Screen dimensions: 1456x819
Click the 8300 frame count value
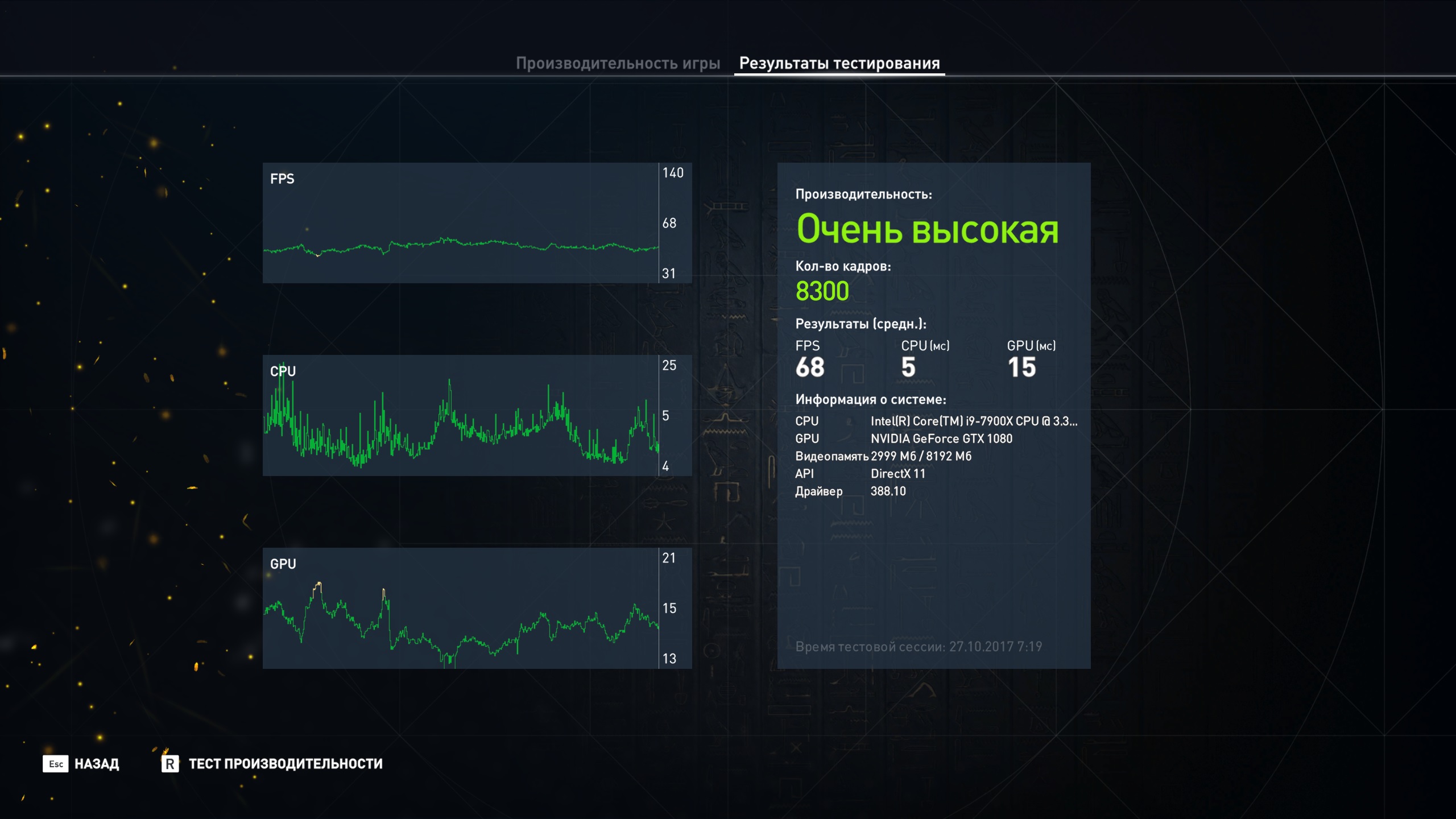(822, 291)
